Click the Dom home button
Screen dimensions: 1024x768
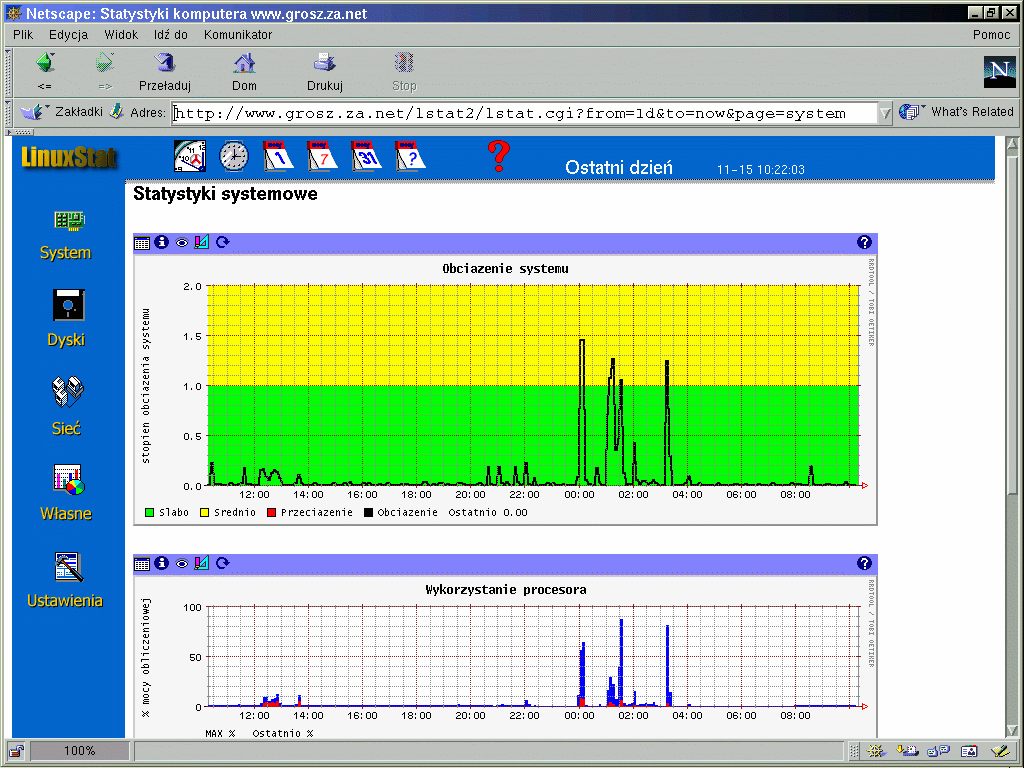[244, 71]
